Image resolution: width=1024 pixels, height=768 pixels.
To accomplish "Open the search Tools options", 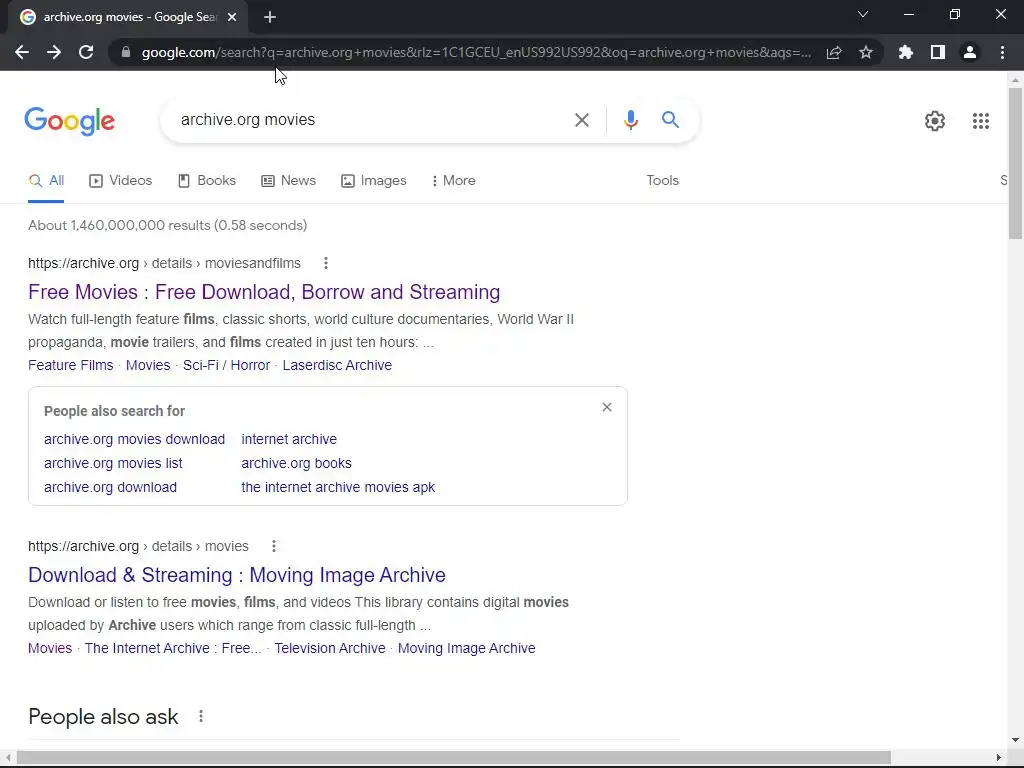I will (x=662, y=181).
